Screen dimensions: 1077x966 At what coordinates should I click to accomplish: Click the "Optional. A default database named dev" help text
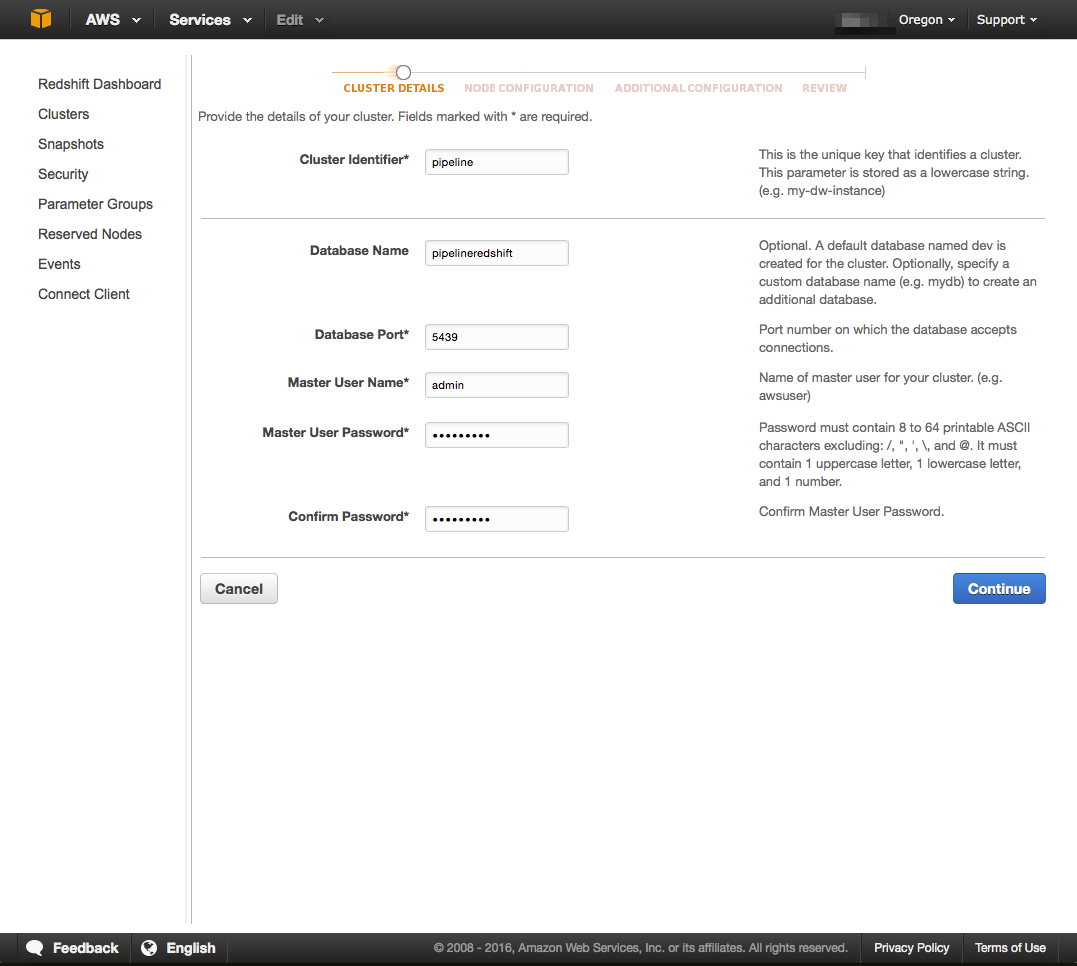pos(898,273)
